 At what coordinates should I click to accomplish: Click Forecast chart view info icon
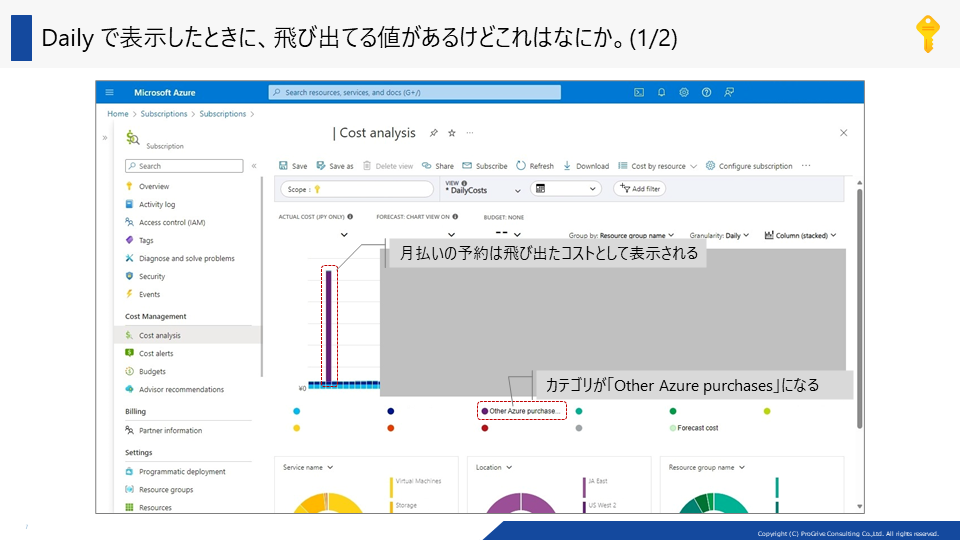pyautogui.click(x=455, y=217)
